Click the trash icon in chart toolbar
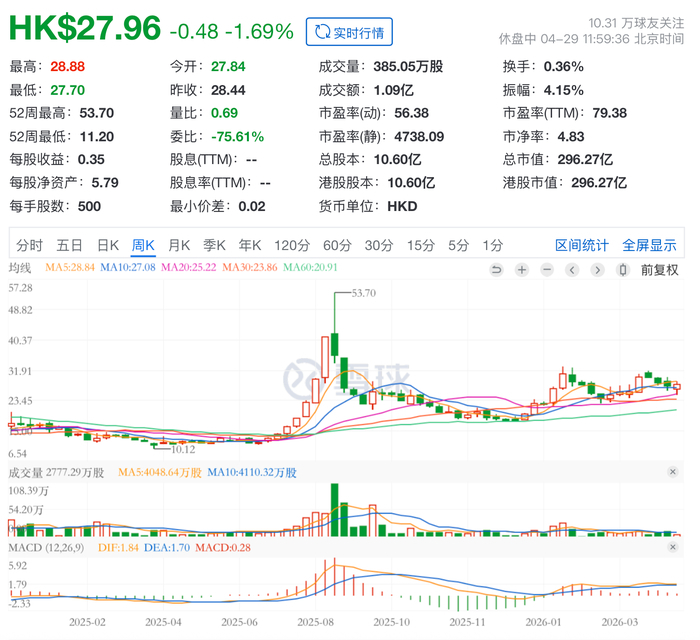The image size is (700, 640). point(623,270)
